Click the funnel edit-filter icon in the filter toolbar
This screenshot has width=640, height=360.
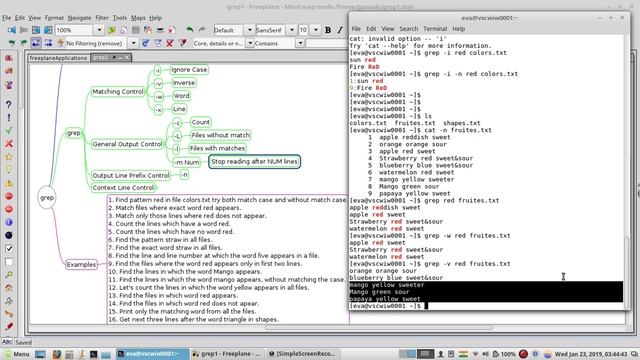158,43
